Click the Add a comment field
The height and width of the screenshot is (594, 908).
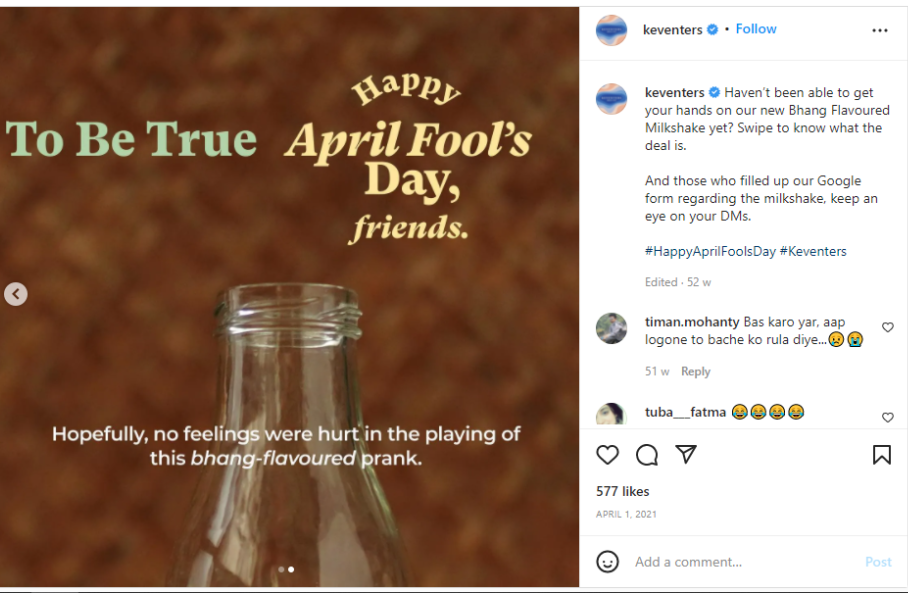(x=740, y=562)
